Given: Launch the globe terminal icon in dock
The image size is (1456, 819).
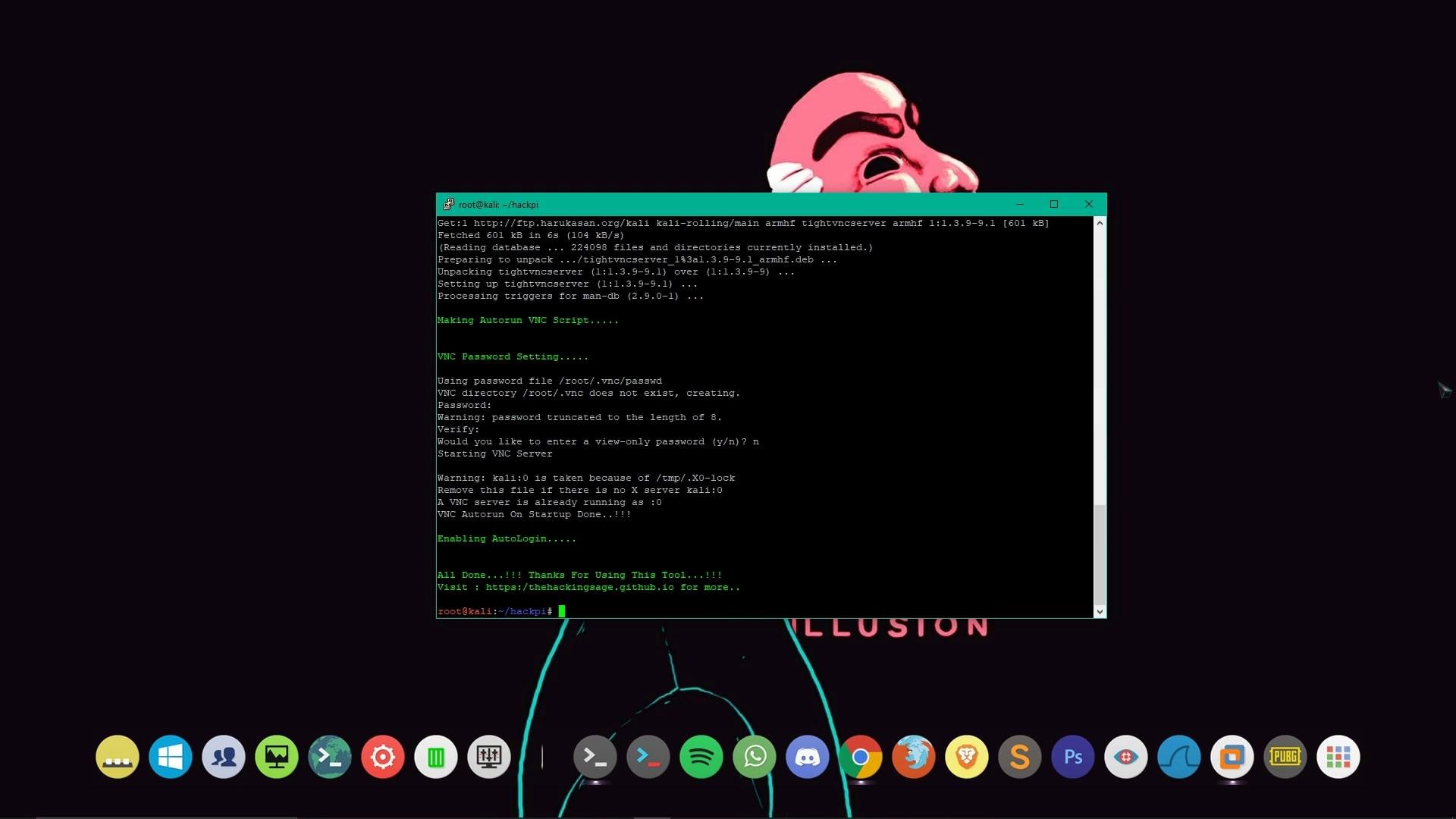Looking at the screenshot, I should click(x=330, y=757).
